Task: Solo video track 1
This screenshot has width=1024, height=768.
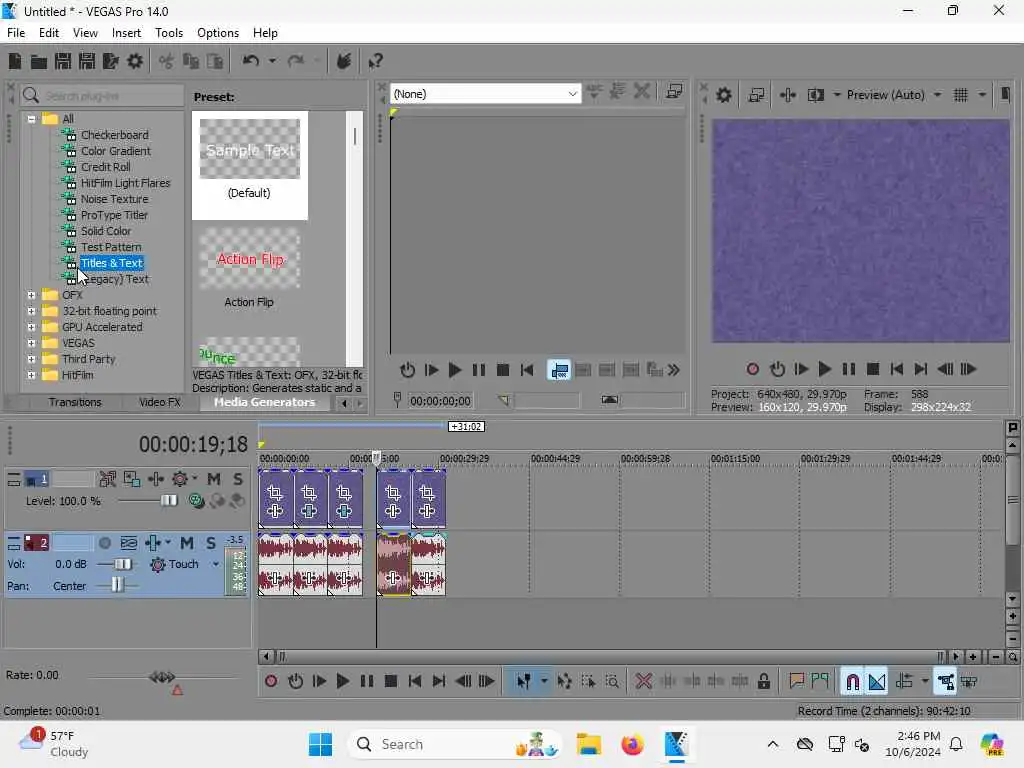Action: [x=238, y=479]
